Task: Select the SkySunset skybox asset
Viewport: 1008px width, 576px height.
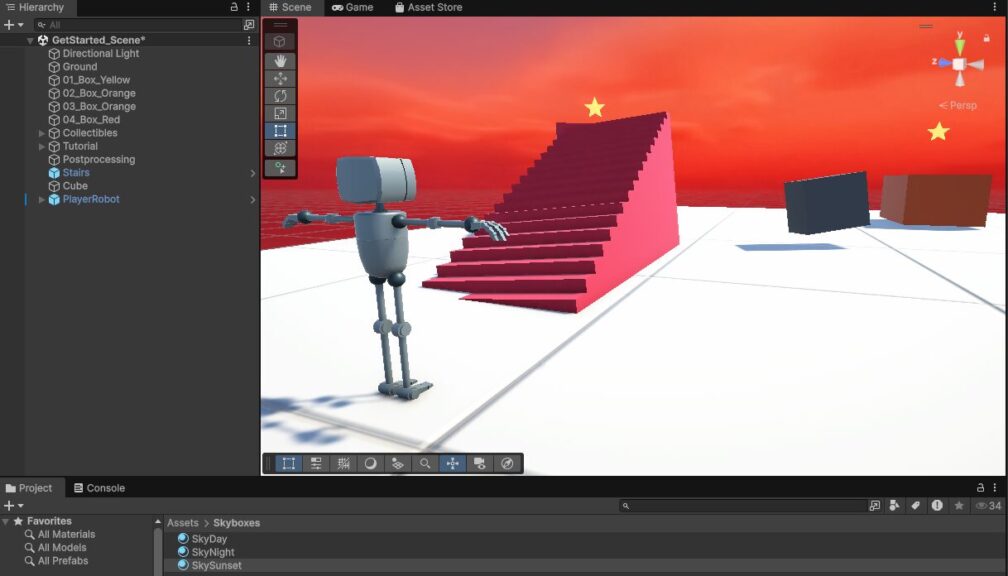Action: click(216, 565)
